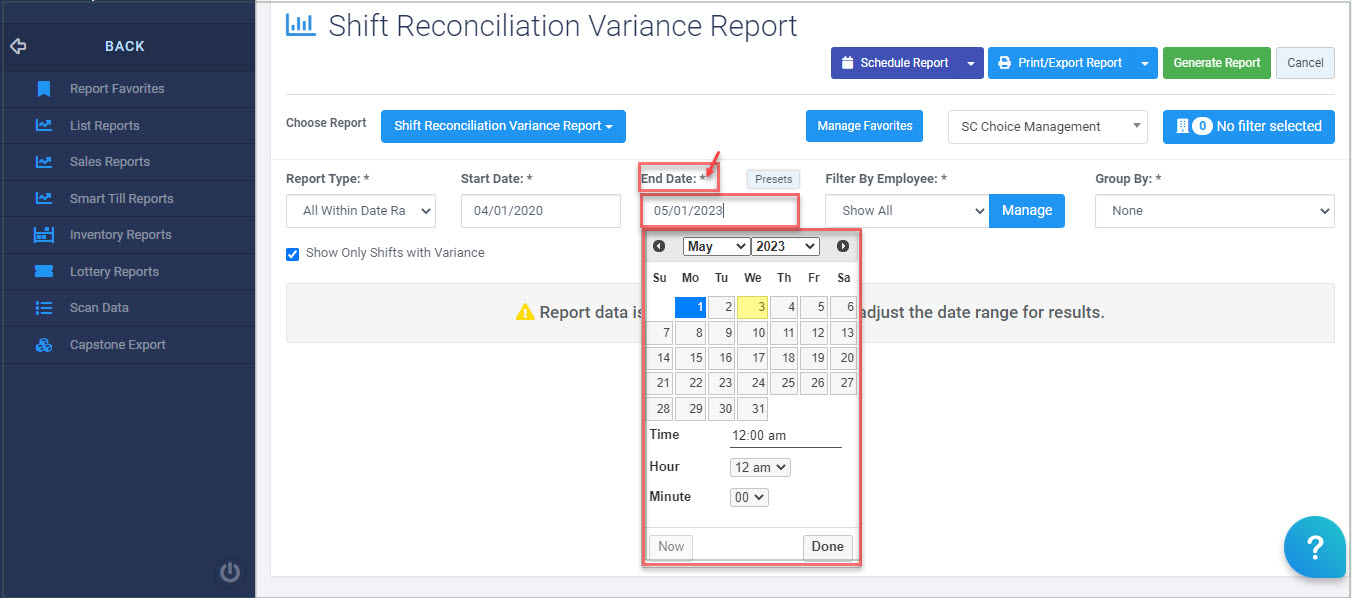The width and height of the screenshot is (1352, 598).
Task: Open the Schedule Report menu
Action: pos(897,62)
